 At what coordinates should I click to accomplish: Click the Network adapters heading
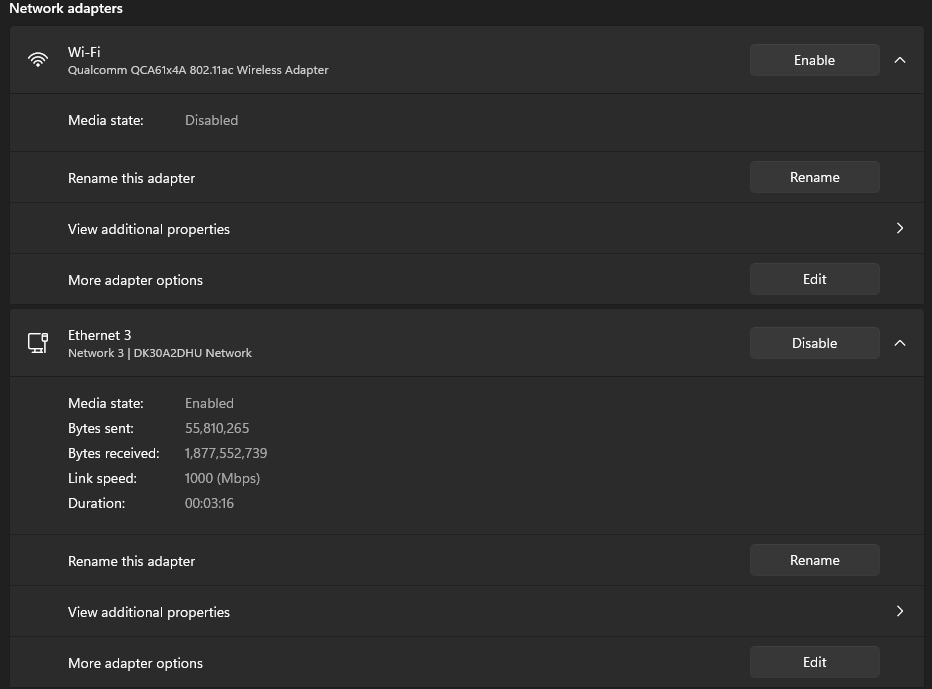pyautogui.click(x=66, y=8)
